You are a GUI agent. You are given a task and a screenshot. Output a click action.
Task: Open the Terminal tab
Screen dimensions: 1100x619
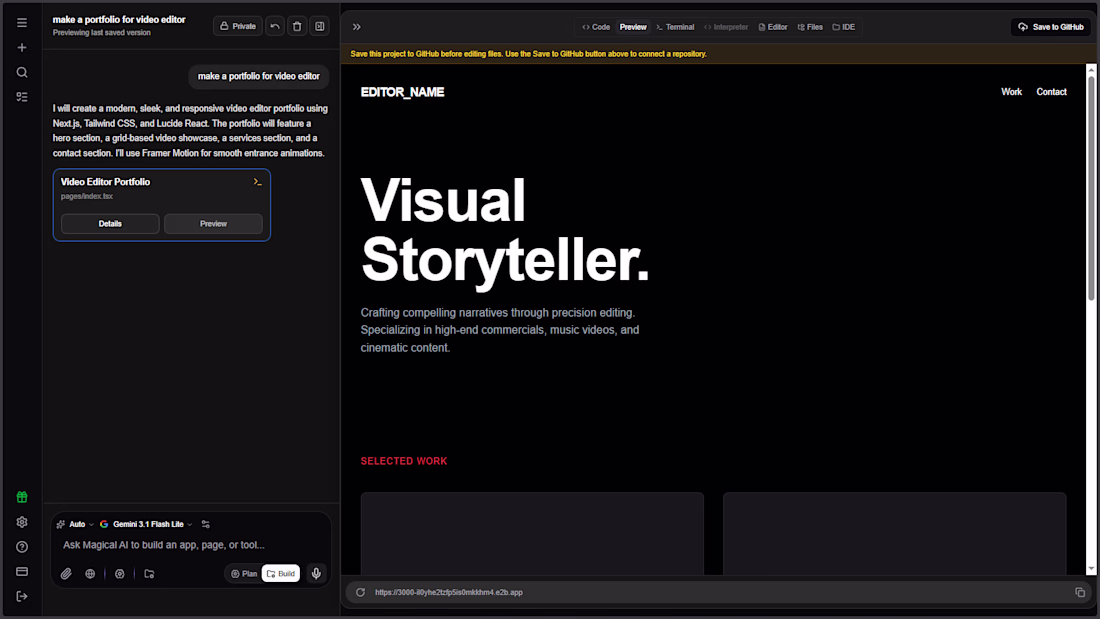point(675,27)
